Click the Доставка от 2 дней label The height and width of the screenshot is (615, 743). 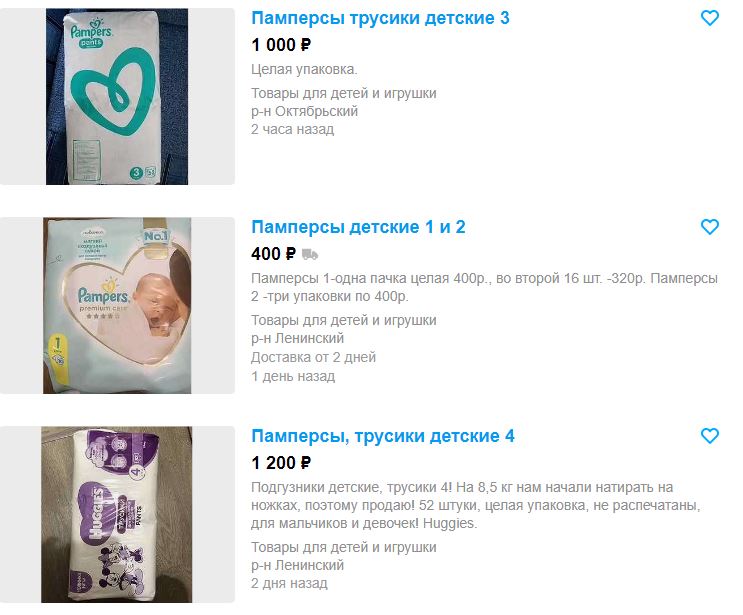[313, 357]
